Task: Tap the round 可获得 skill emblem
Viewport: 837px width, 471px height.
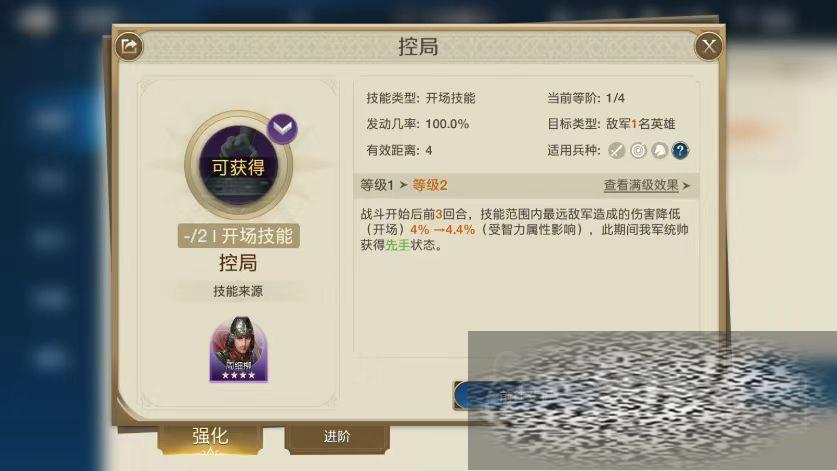Action: (239, 166)
